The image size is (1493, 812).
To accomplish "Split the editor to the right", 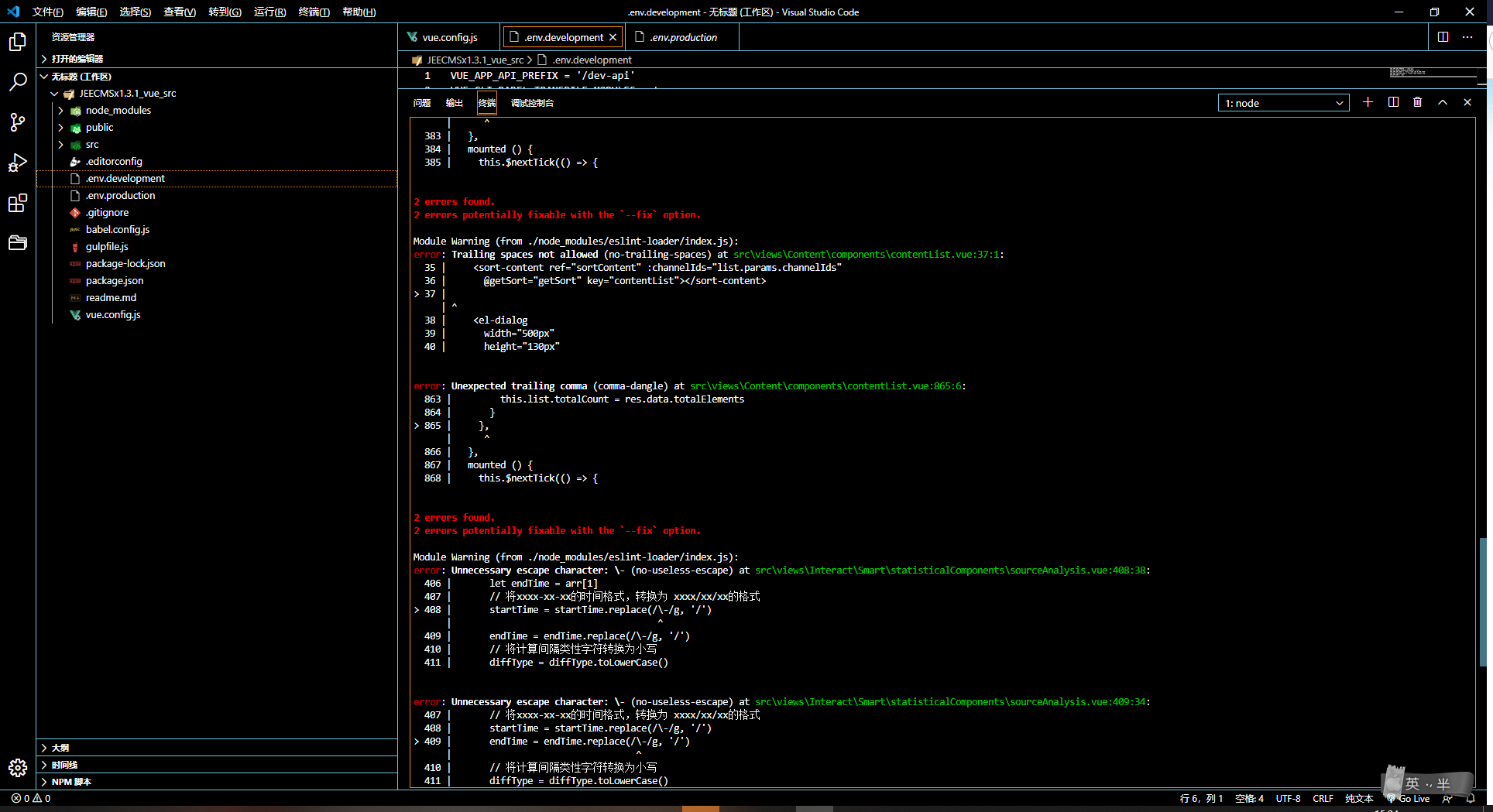I will [1443, 37].
